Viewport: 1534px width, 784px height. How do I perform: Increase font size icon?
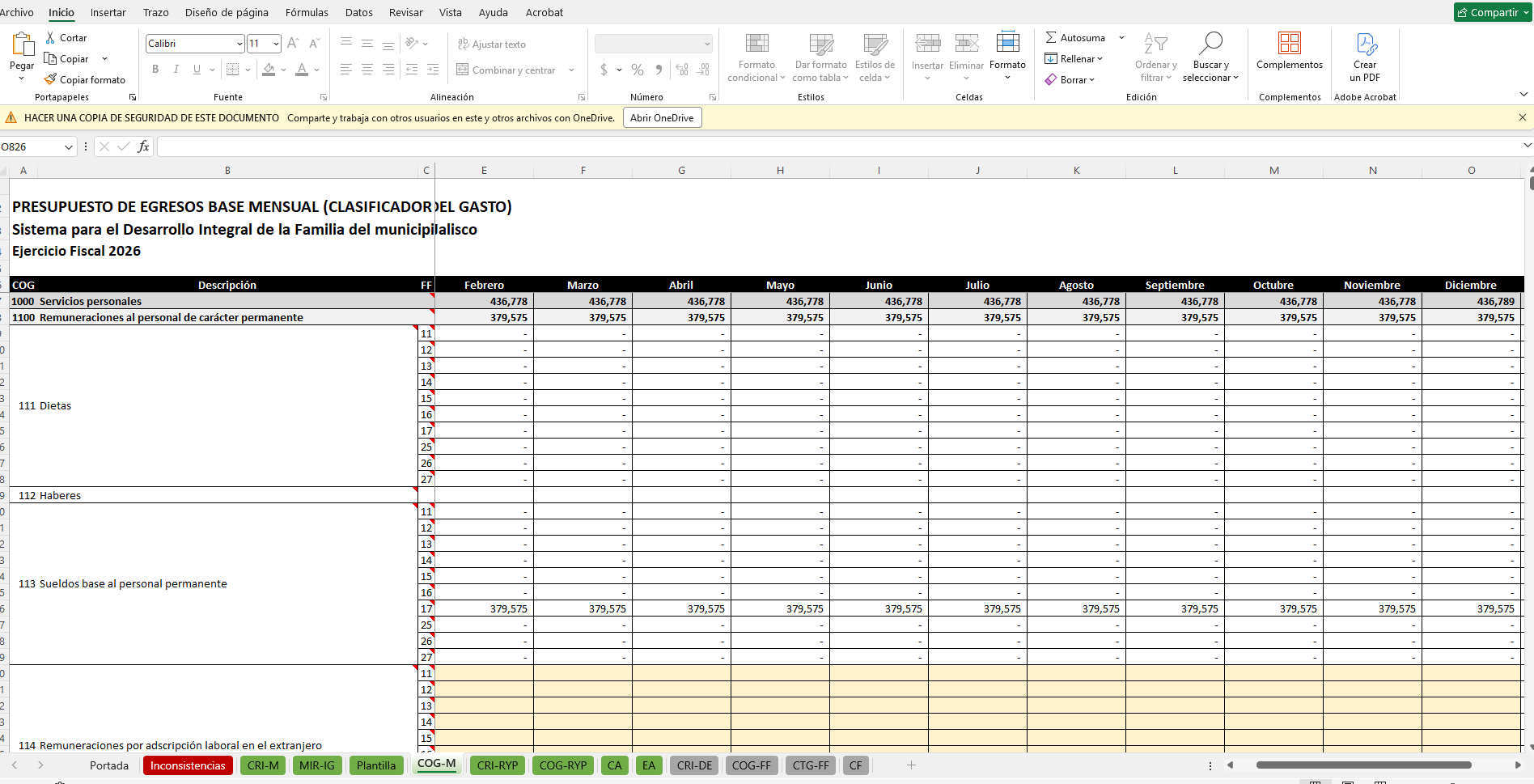[x=293, y=44]
